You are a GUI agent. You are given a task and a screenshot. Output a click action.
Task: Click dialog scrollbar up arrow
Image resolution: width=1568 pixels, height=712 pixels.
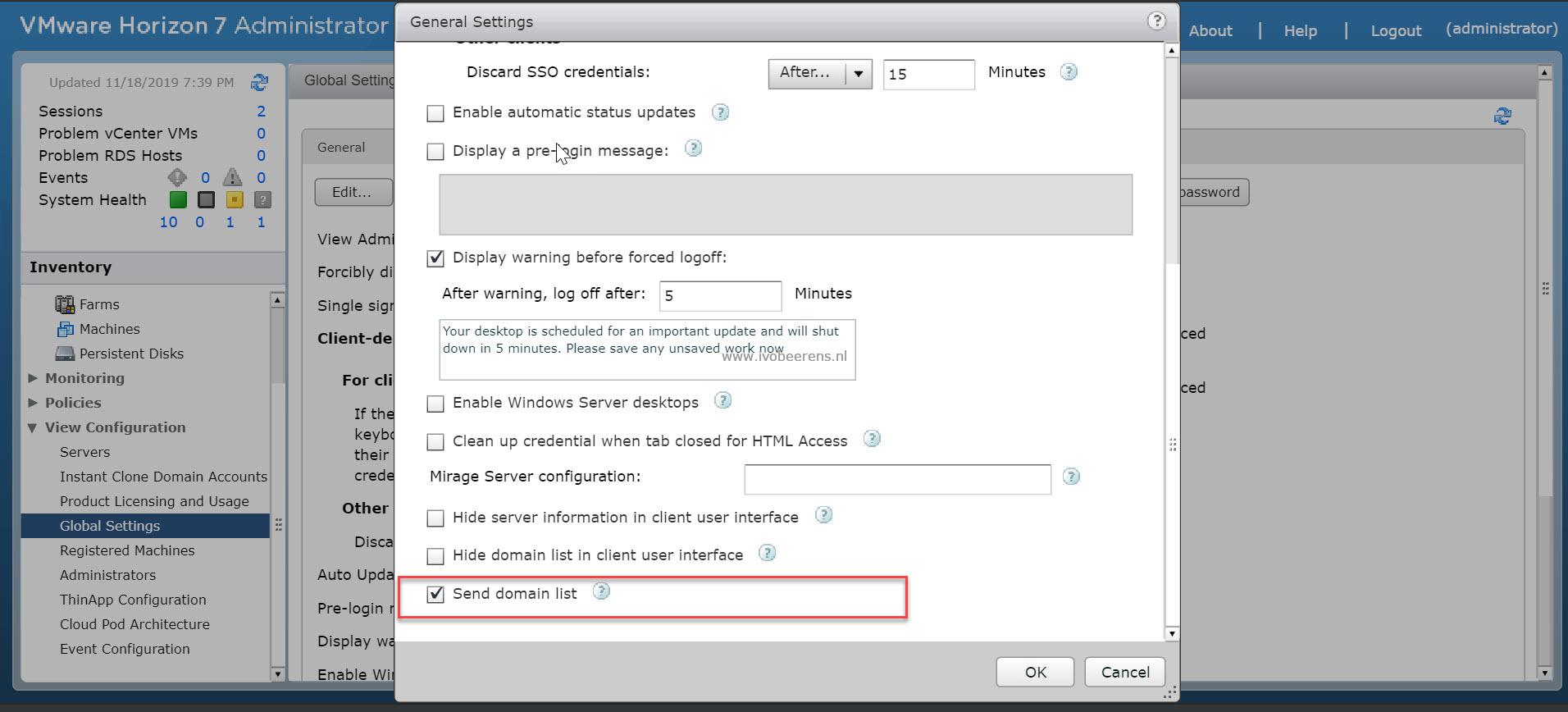coord(1172,50)
